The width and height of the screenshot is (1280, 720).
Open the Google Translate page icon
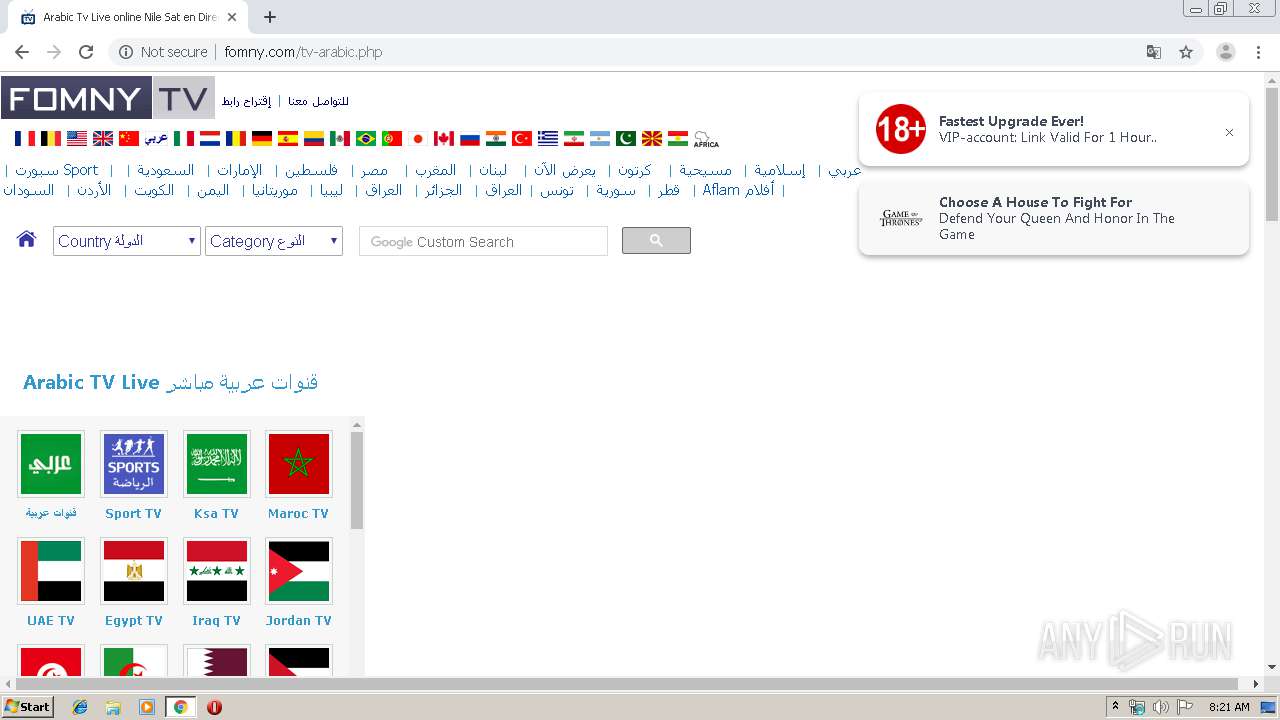coord(1154,52)
